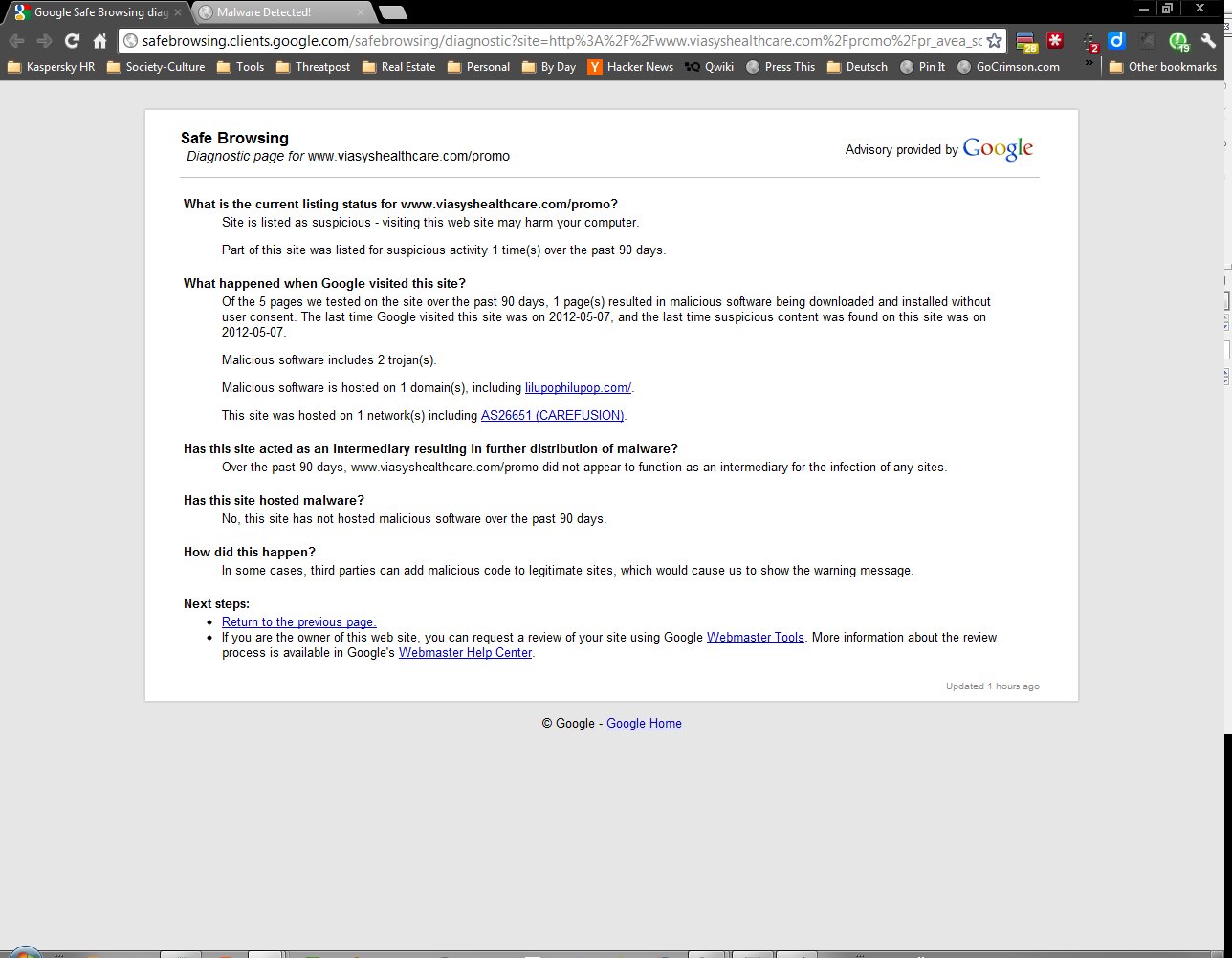
Task: Click 'Malicious software includes 2 trojan(s).' text
Action: pos(329,360)
